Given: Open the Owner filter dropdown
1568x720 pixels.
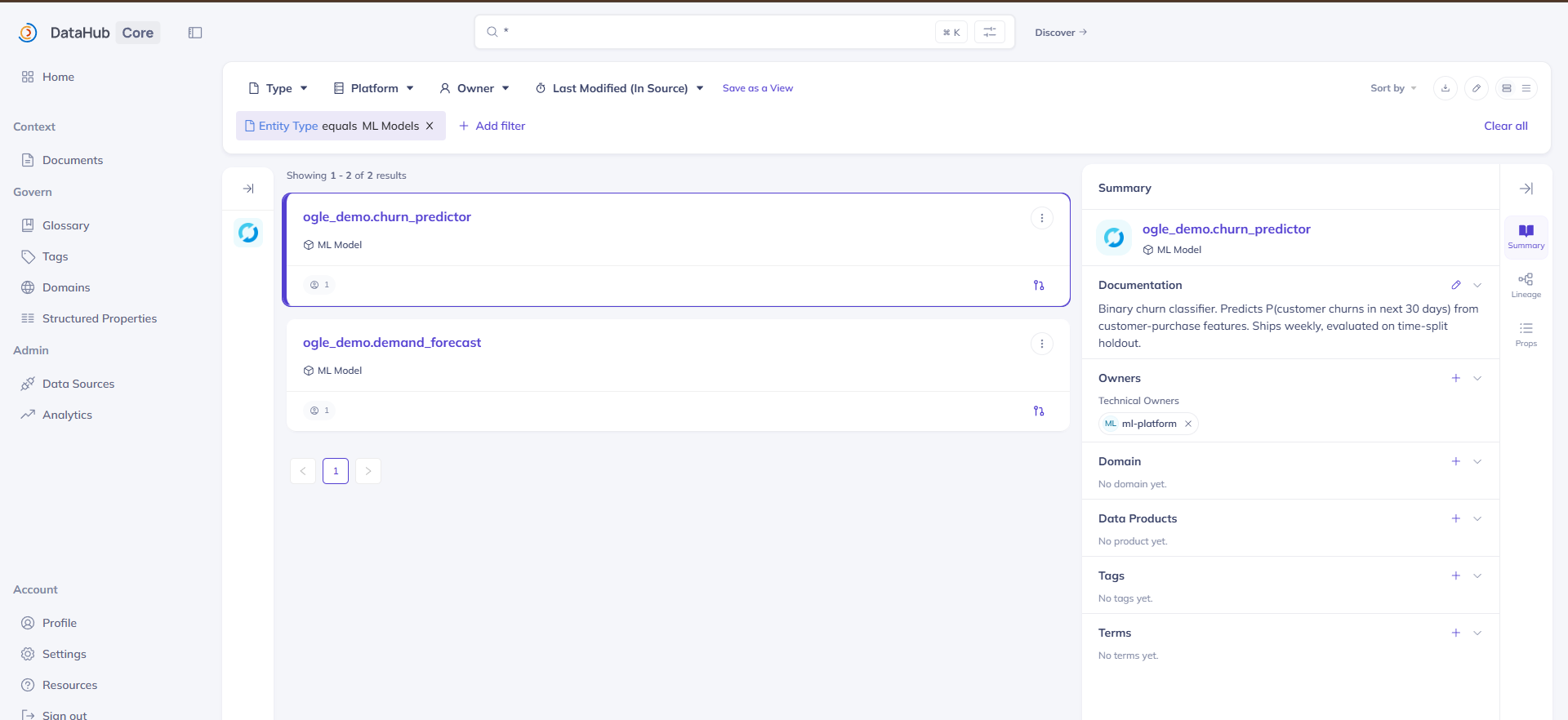Looking at the screenshot, I should point(474,88).
